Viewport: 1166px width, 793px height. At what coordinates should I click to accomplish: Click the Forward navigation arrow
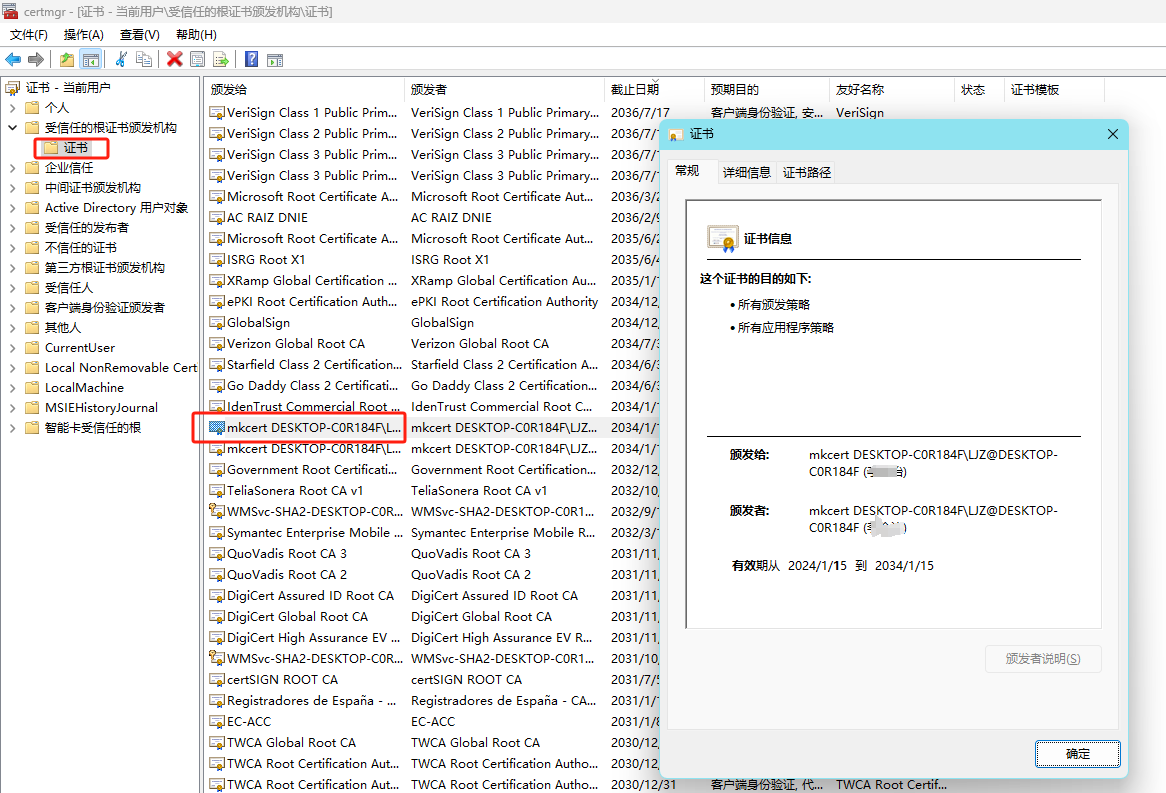pyautogui.click(x=35, y=59)
